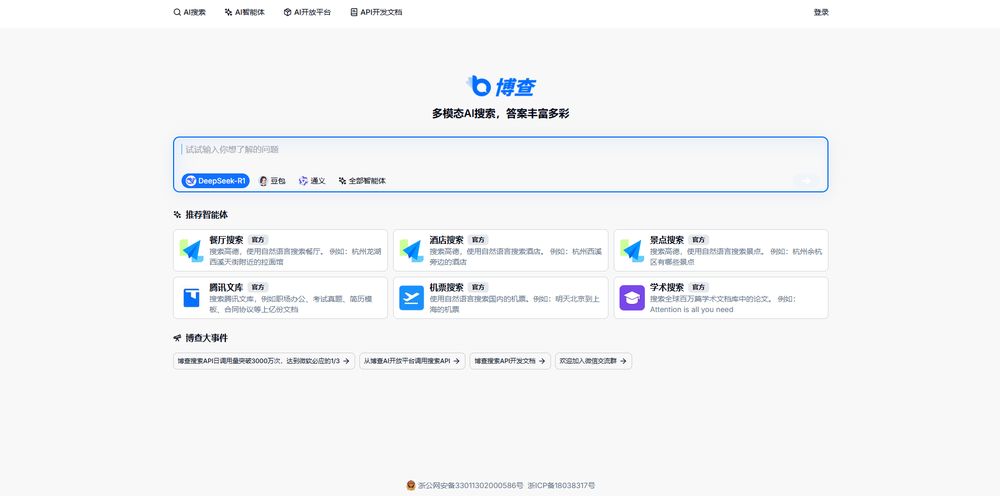Go to AI开放平台 nav item
This screenshot has width=1000, height=496.
(x=307, y=12)
